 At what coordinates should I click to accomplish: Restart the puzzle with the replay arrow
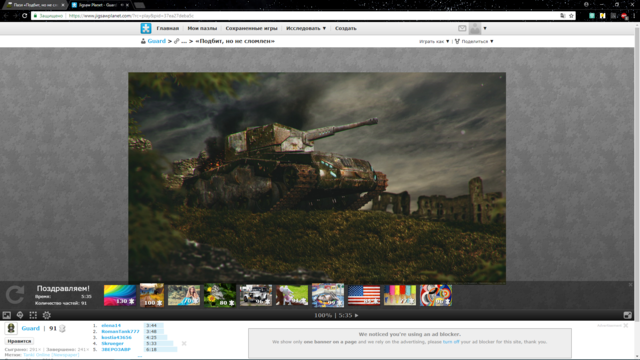coord(15,294)
